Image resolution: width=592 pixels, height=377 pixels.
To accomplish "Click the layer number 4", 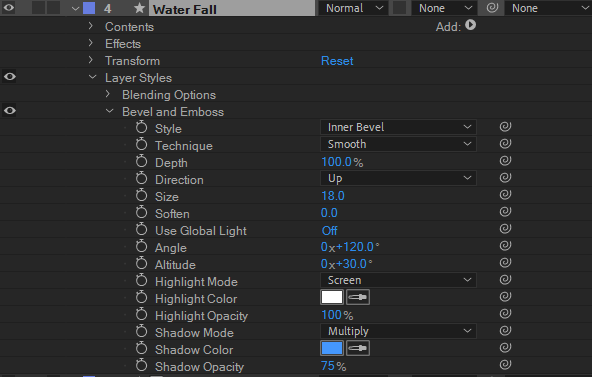I will (108, 8).
